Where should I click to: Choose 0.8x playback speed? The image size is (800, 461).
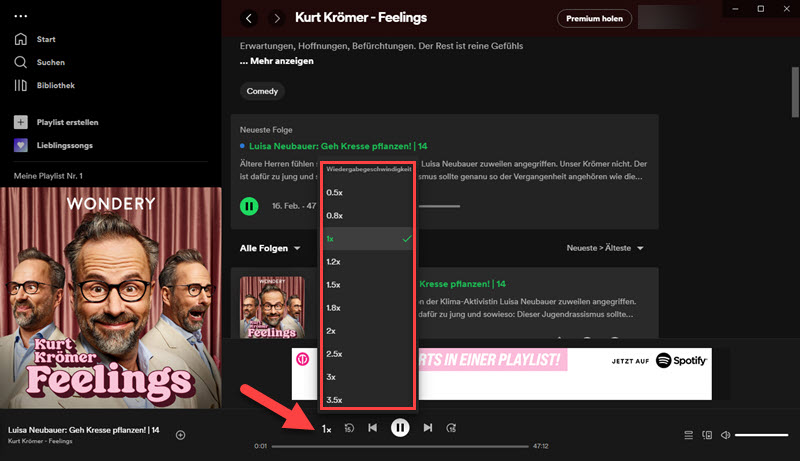[367, 216]
